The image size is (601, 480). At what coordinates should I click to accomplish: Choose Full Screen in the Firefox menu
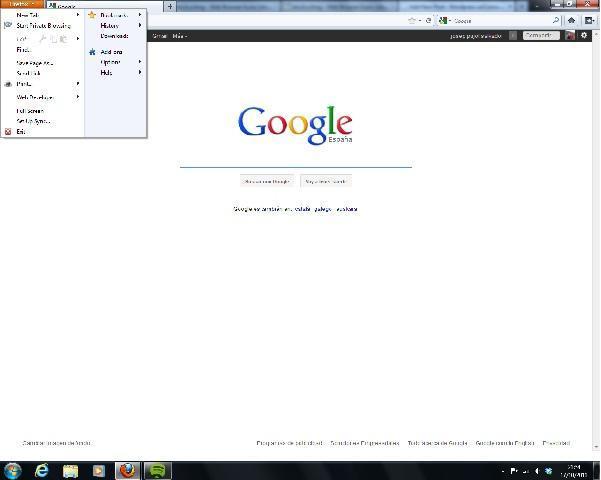point(30,111)
